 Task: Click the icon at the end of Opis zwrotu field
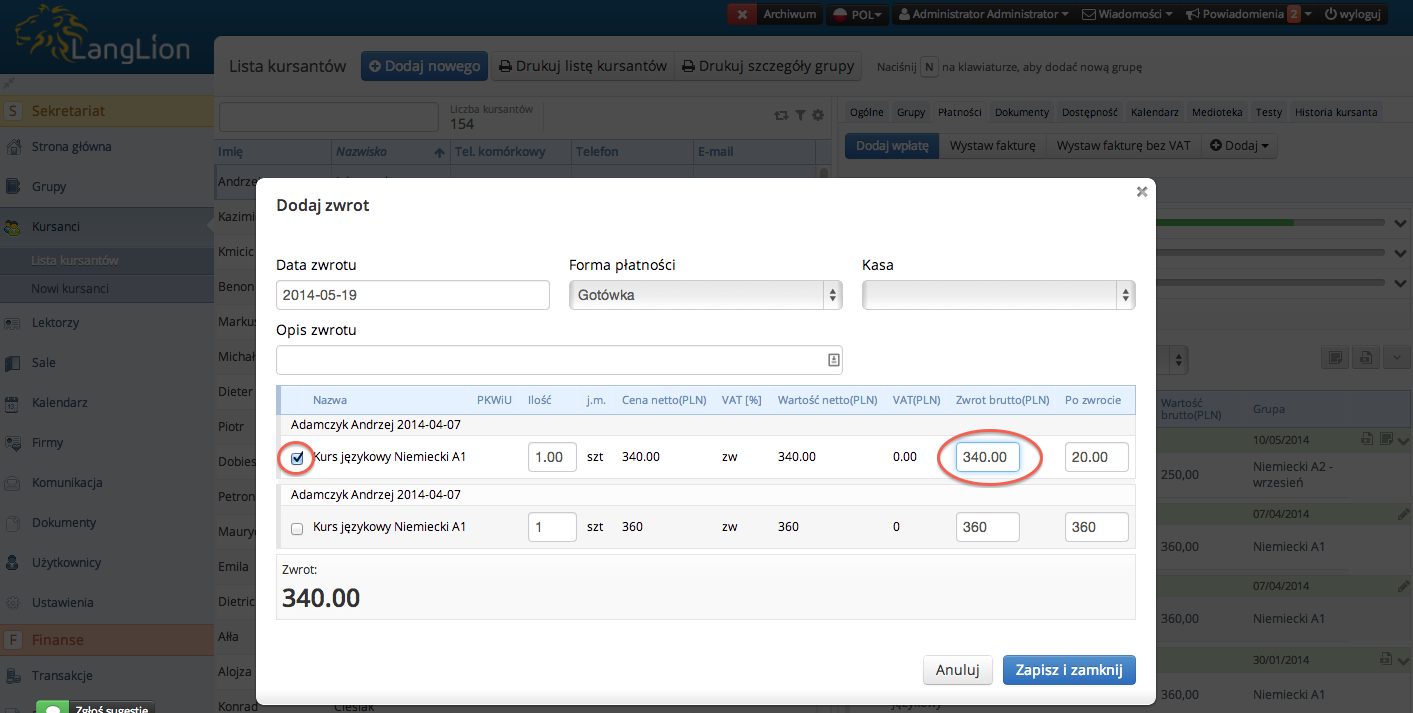pos(833,360)
